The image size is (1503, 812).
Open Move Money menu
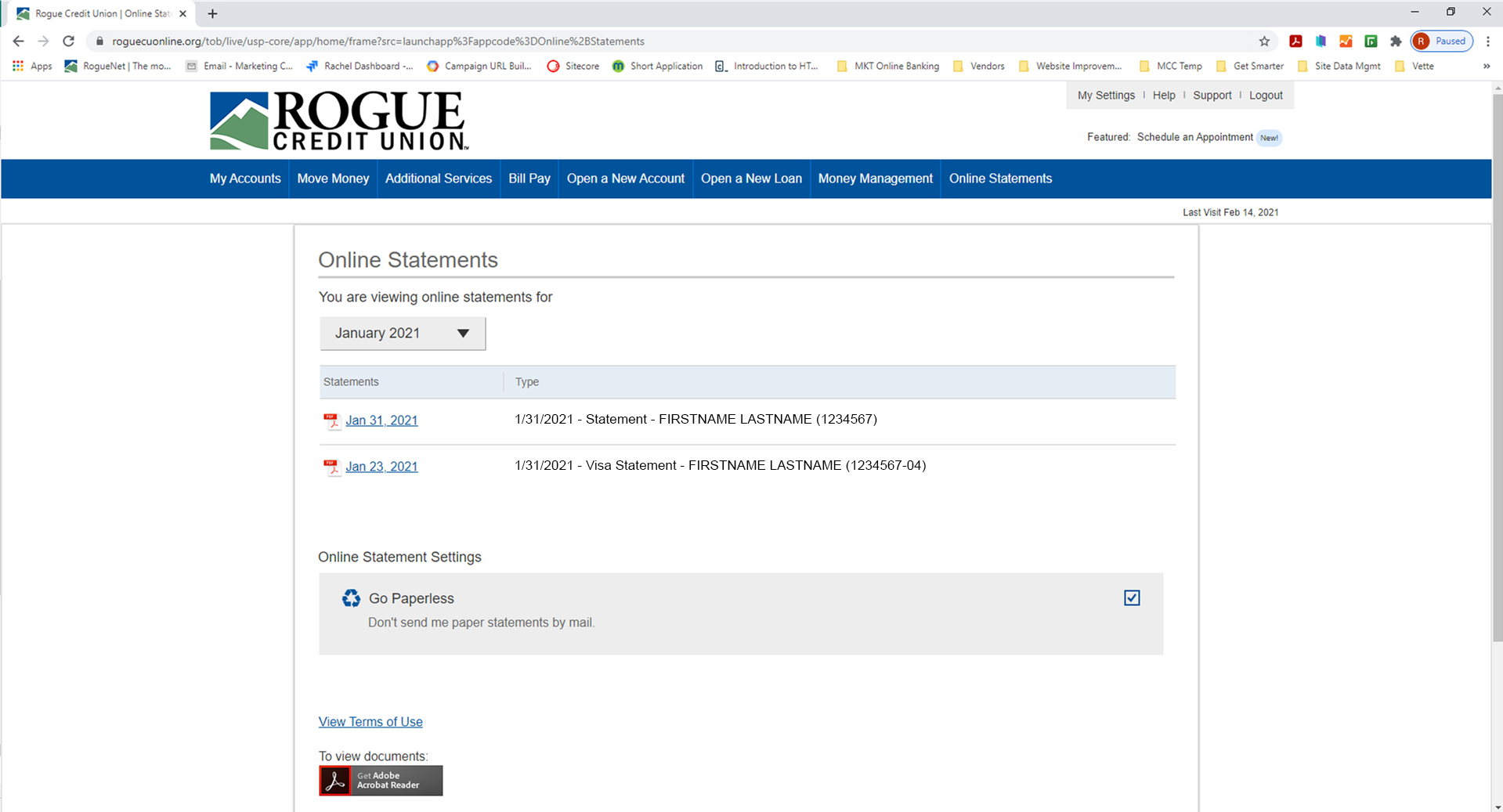click(x=333, y=179)
